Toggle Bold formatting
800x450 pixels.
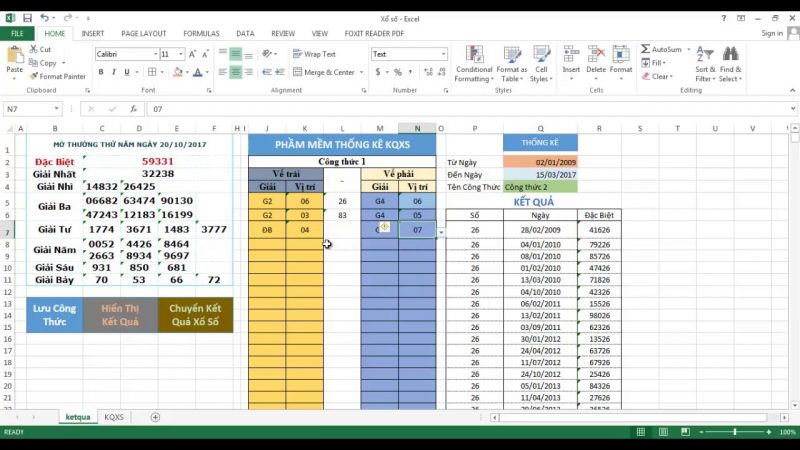coord(101,72)
